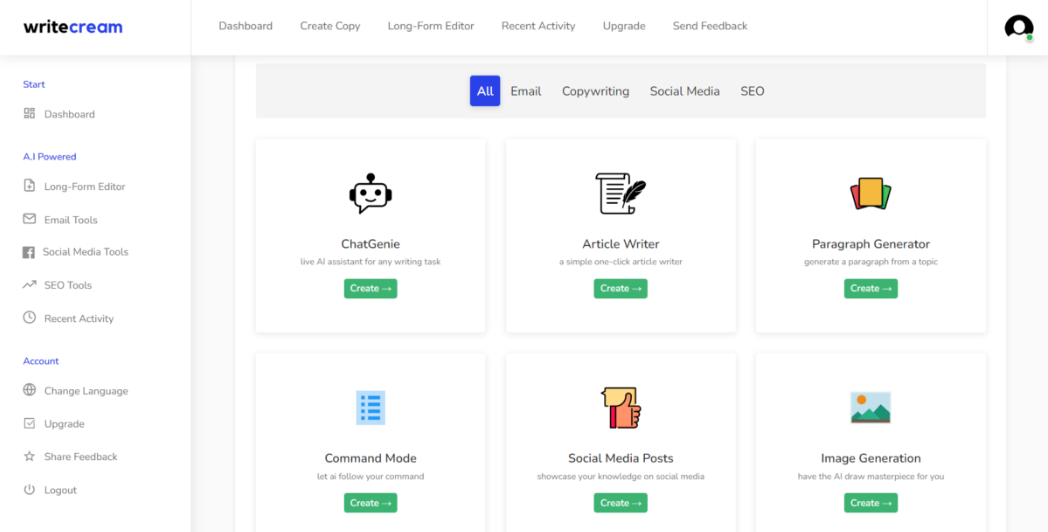Click the 'A.I Powered' sidebar heading
The image size is (1048, 532).
(x=49, y=156)
